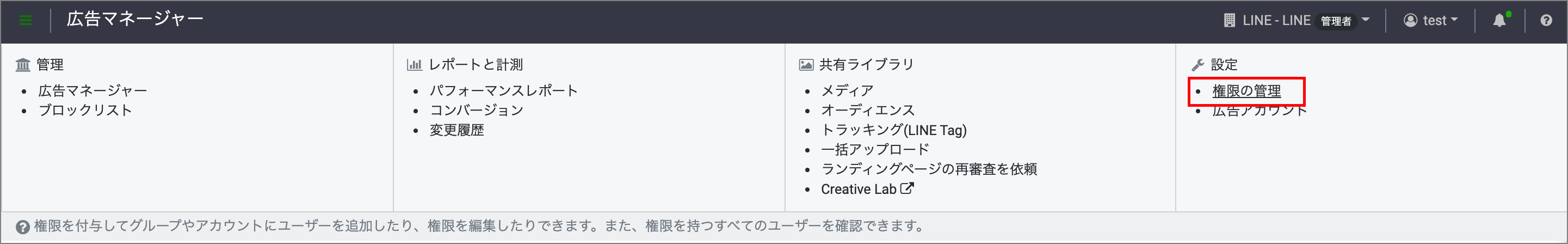Click the building icon next to LINE - LINE
Image resolution: width=1568 pixels, height=244 pixels.
1230,21
